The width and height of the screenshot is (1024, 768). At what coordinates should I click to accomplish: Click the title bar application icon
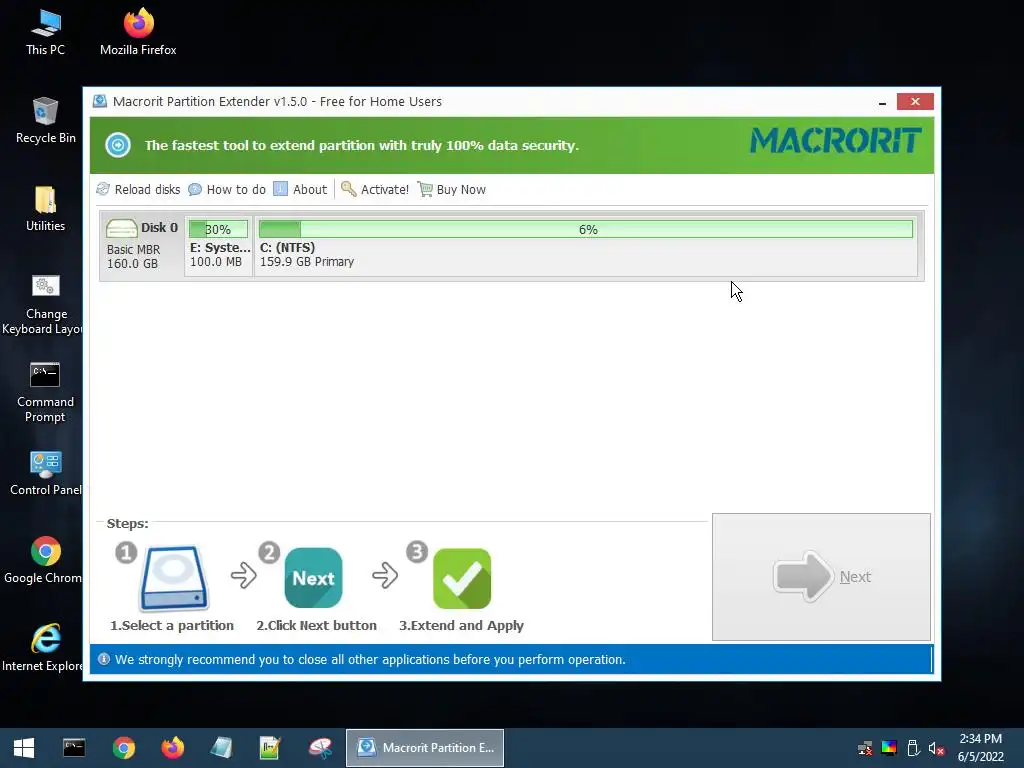(x=100, y=101)
